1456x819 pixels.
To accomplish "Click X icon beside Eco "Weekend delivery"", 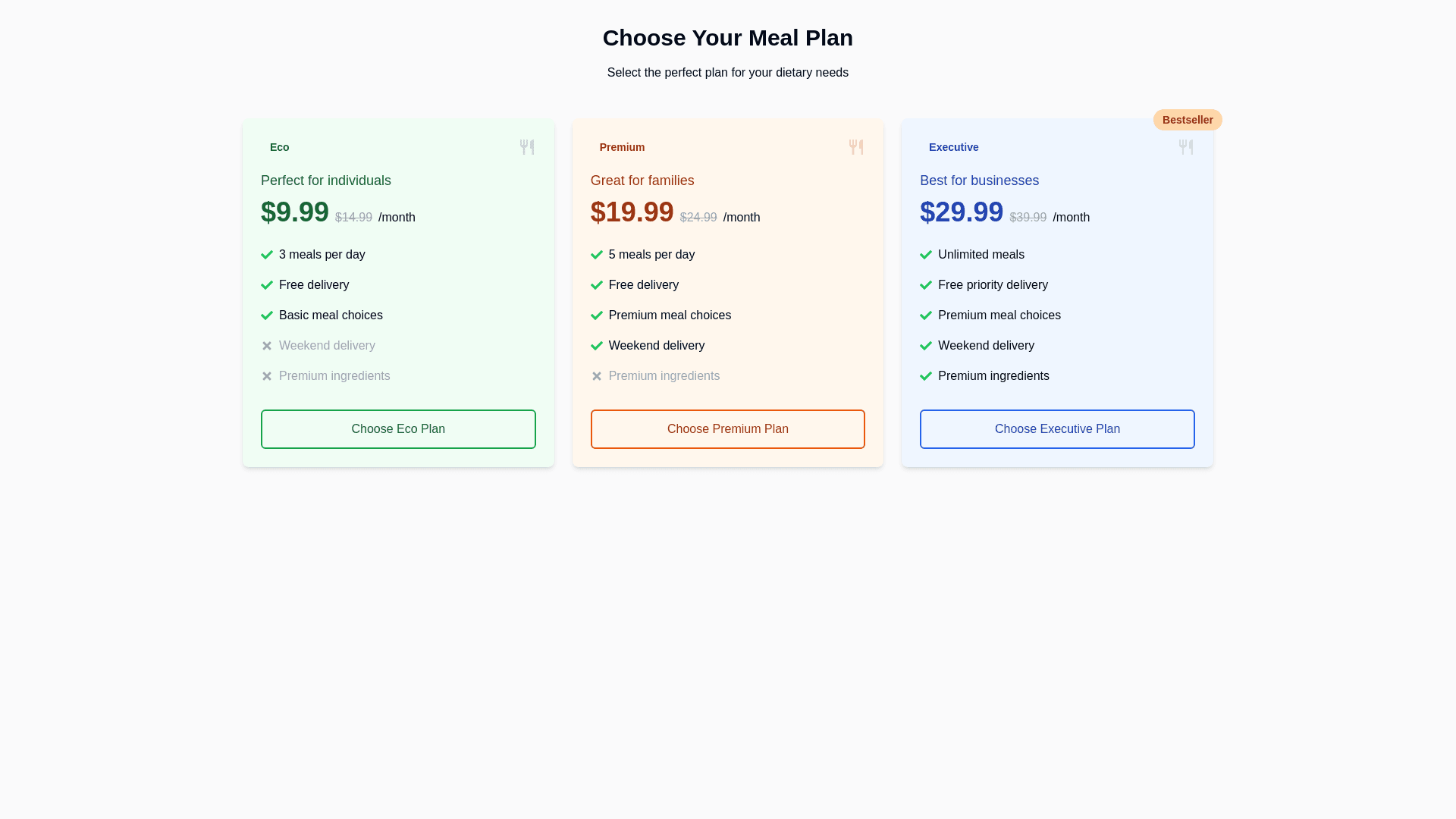I will click(267, 346).
